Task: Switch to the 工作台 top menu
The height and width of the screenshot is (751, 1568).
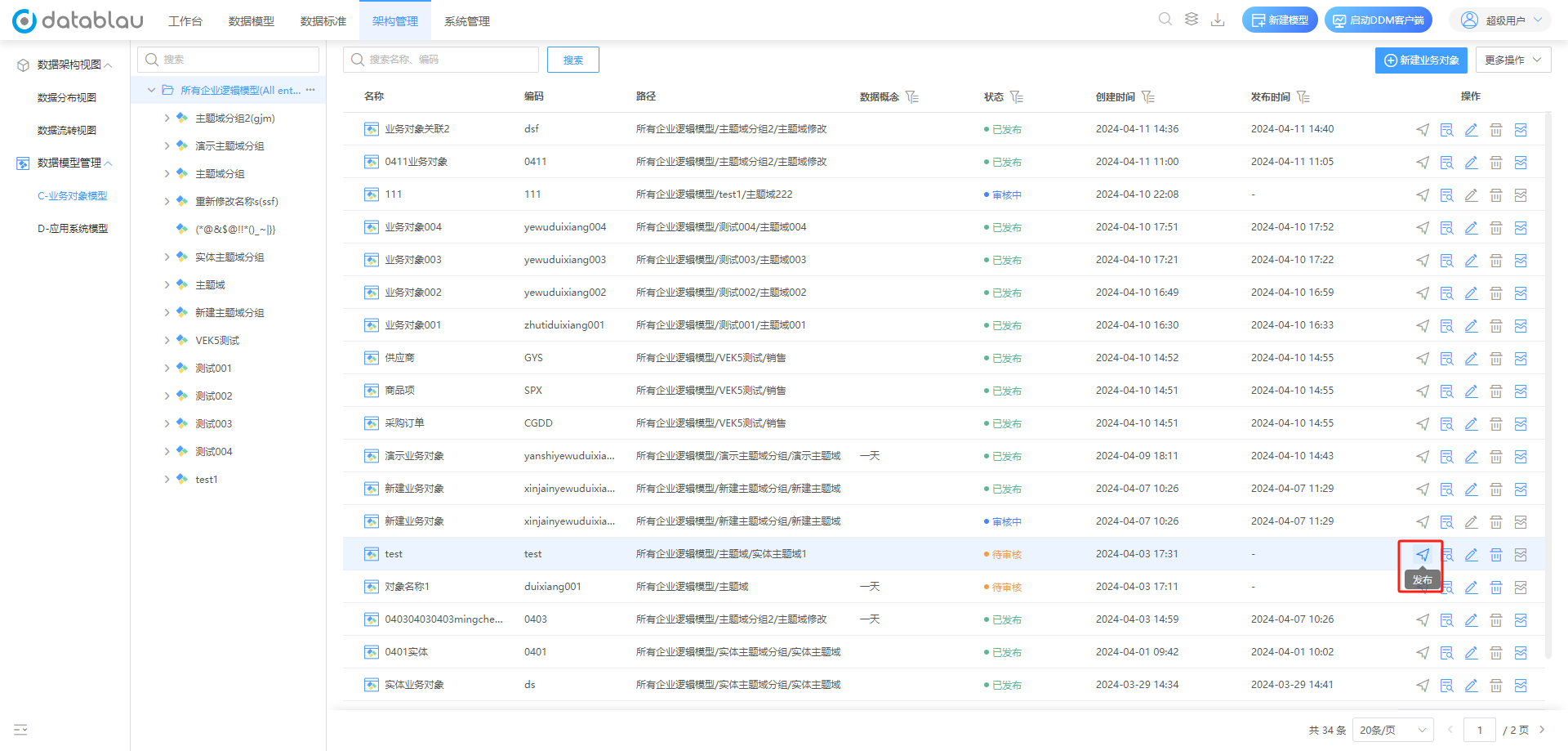Action: 185,21
